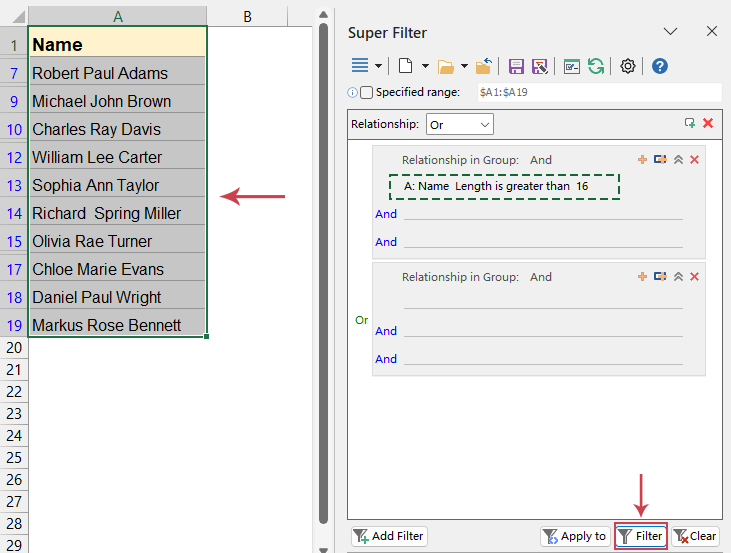Click the Add Filter button
This screenshot has width=731, height=553.
pyautogui.click(x=389, y=536)
